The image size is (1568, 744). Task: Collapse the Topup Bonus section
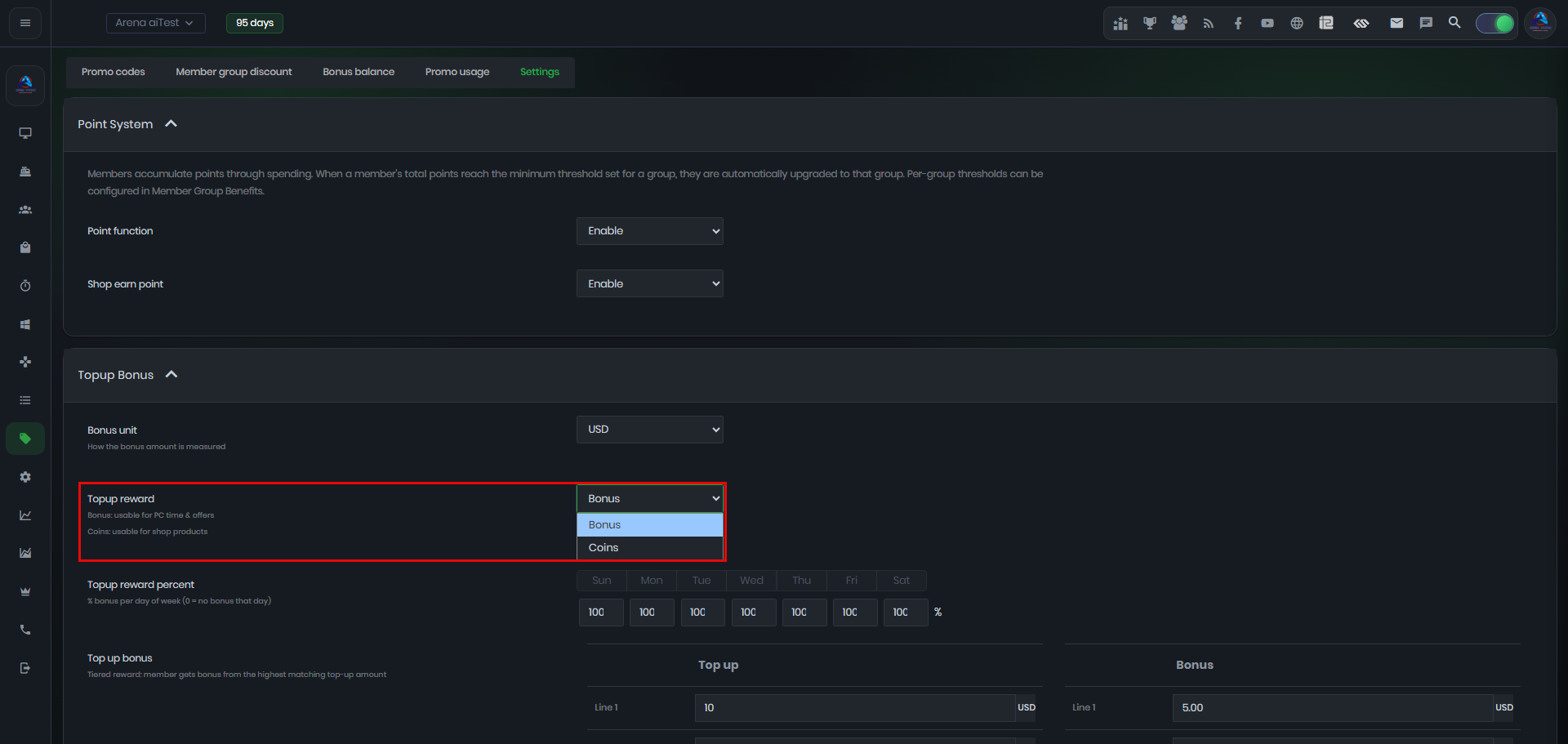tap(171, 375)
